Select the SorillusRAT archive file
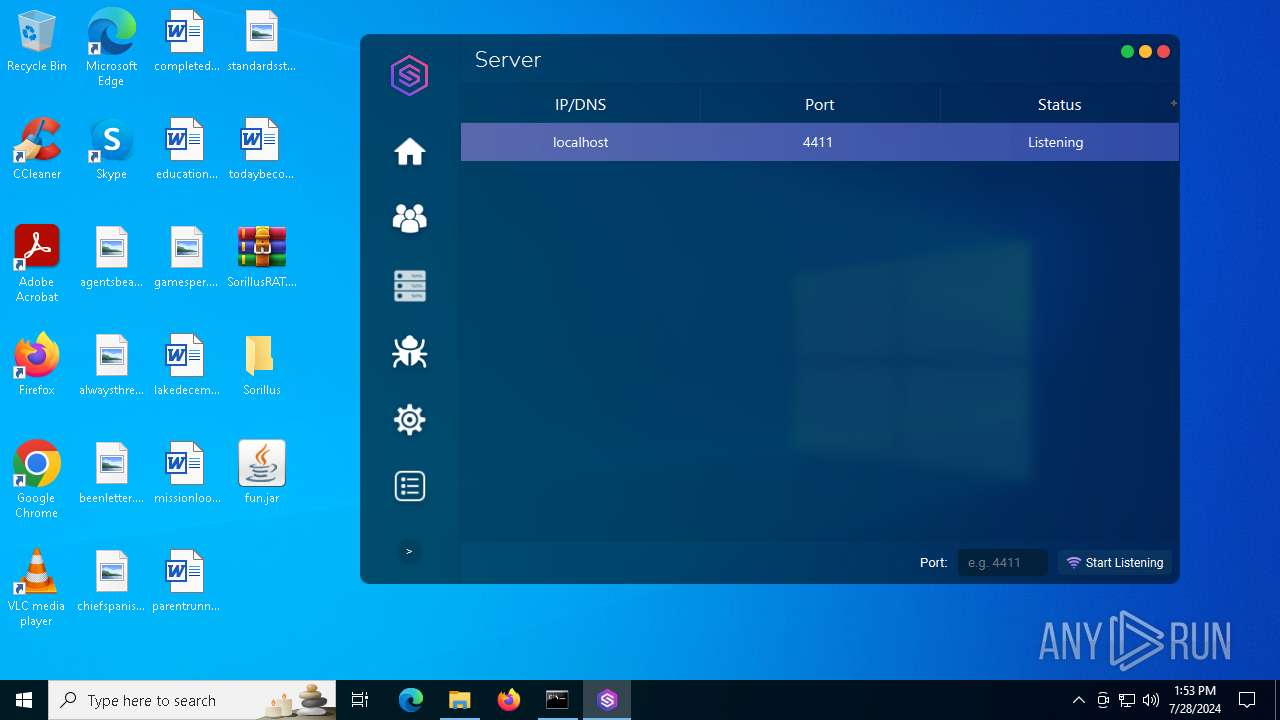The width and height of the screenshot is (1280, 720). [x=262, y=258]
